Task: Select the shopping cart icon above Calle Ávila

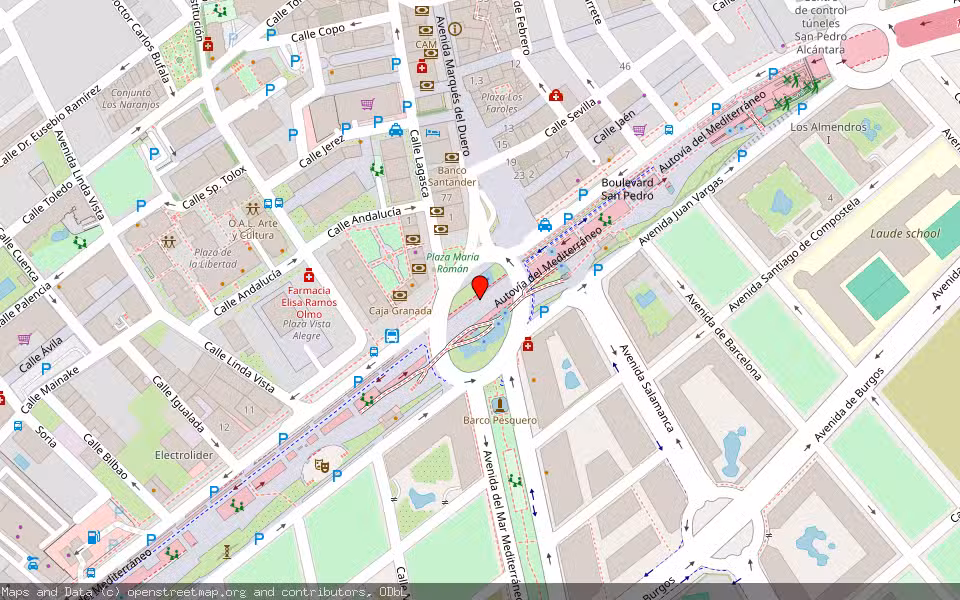Action: coord(24,339)
